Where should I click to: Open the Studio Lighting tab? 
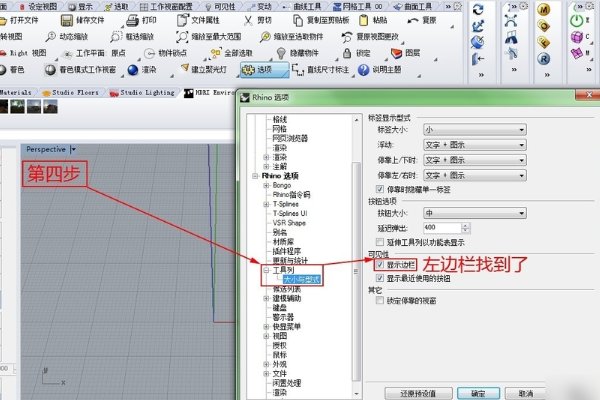tap(142, 92)
